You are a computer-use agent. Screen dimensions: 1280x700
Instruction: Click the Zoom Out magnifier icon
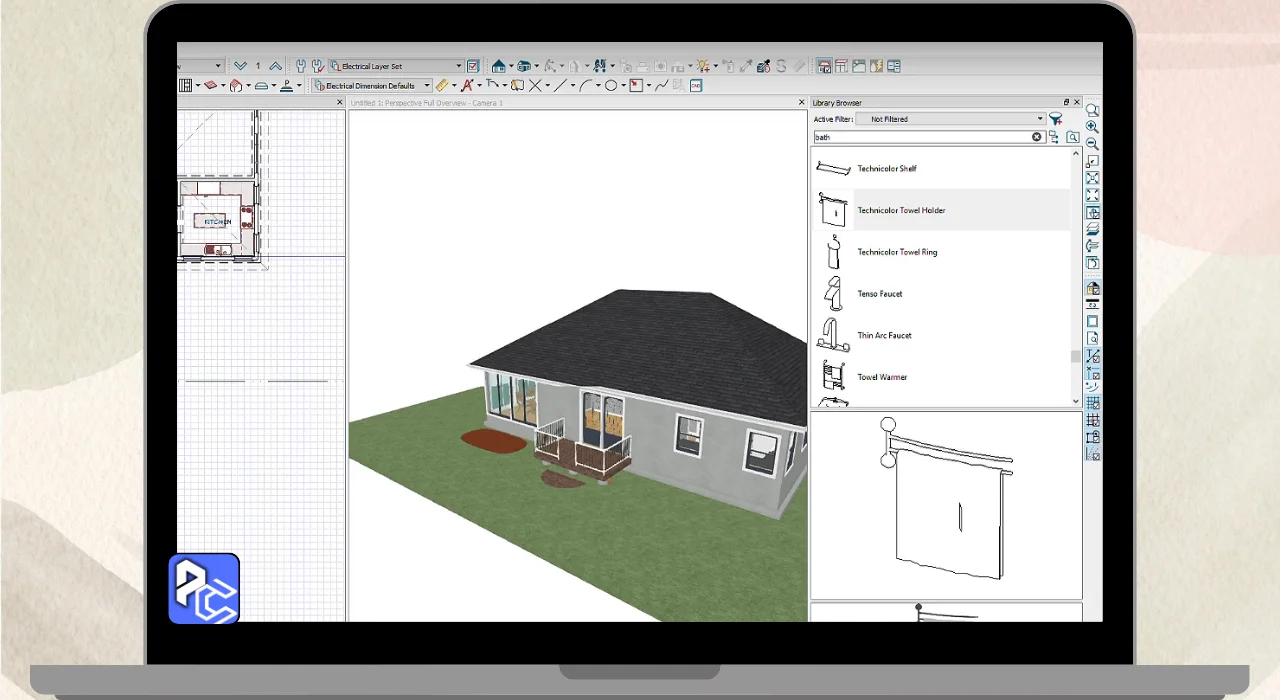point(1092,144)
